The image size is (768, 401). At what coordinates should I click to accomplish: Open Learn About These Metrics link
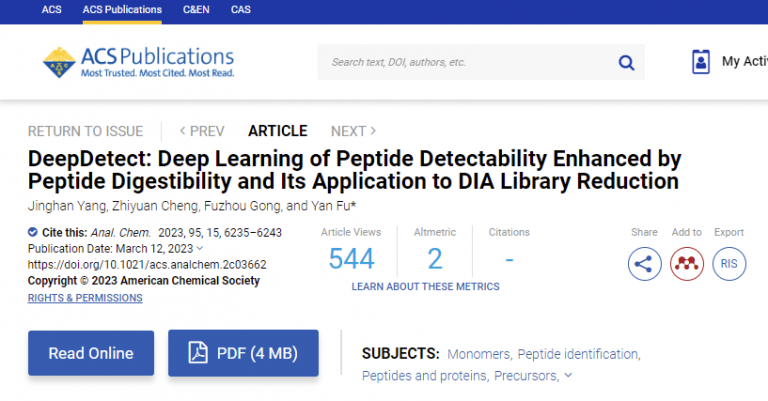tap(425, 287)
